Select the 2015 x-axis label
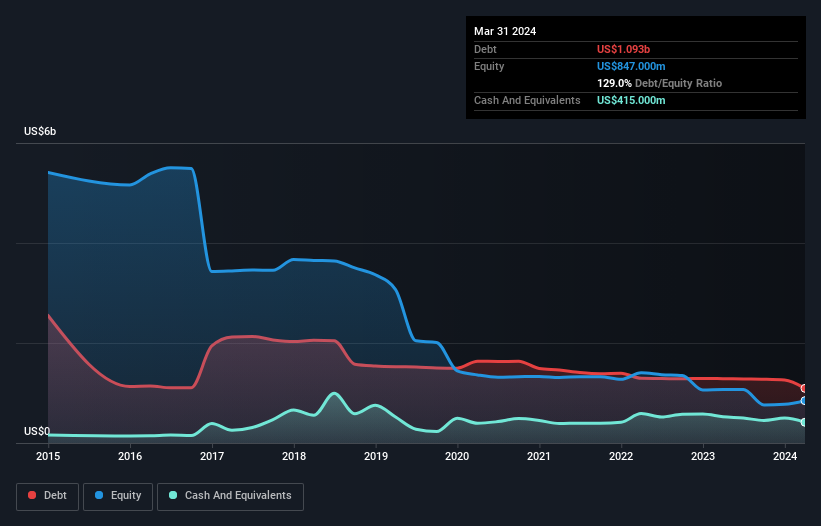Screen dimensions: 821x526 click(x=48, y=456)
